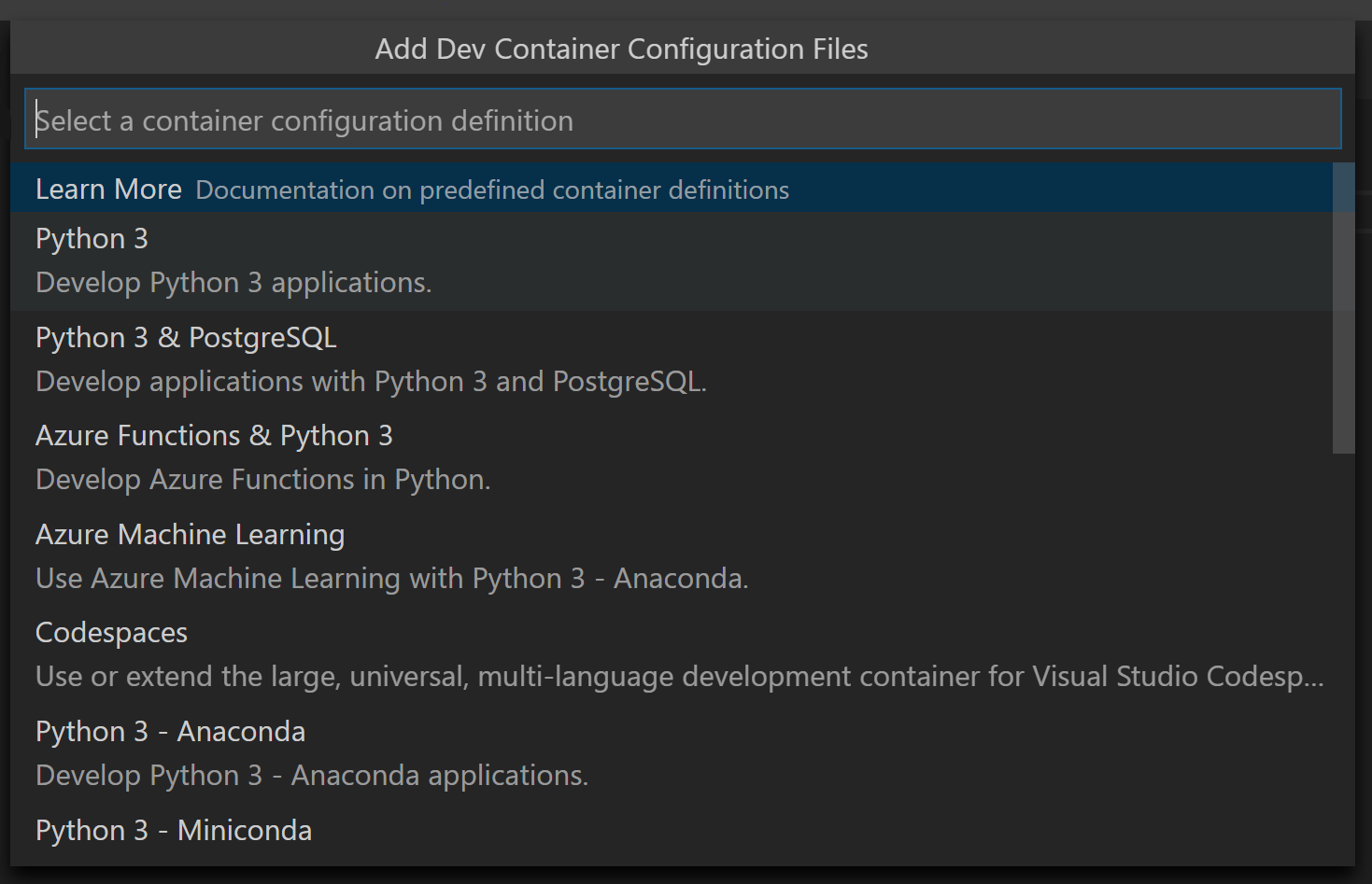
Task: Click the Develop Python 3 - Anaconda applications text
Action: [x=312, y=776]
